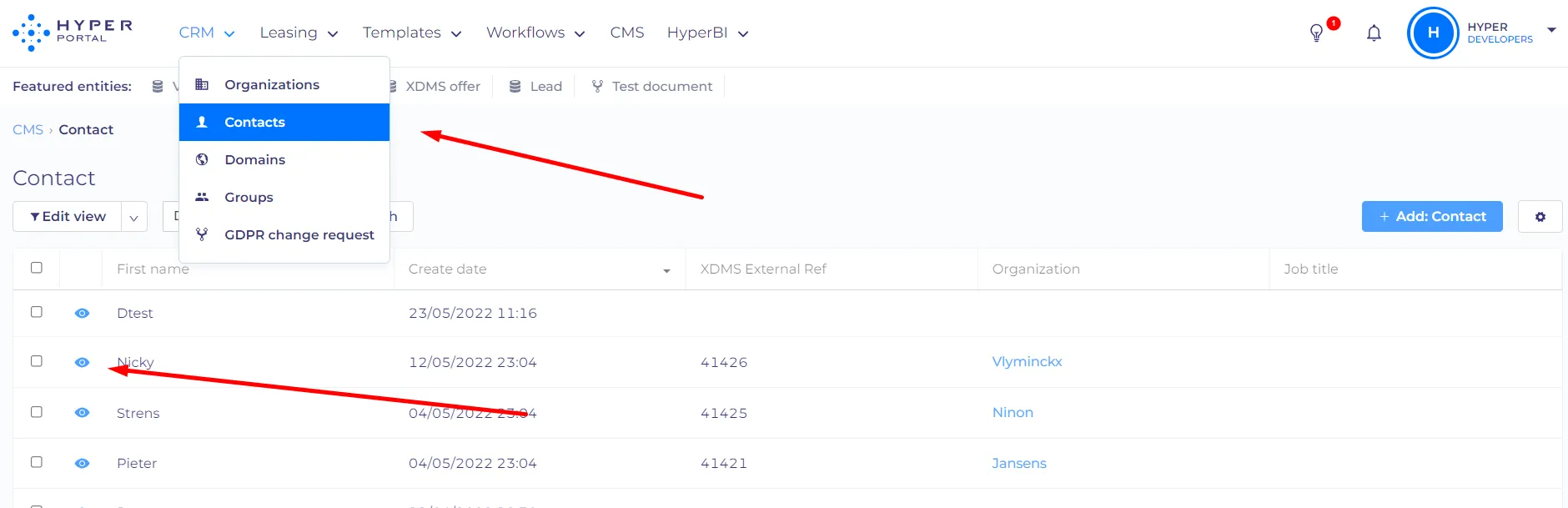Click the GDPR change request icon

pyautogui.click(x=202, y=234)
